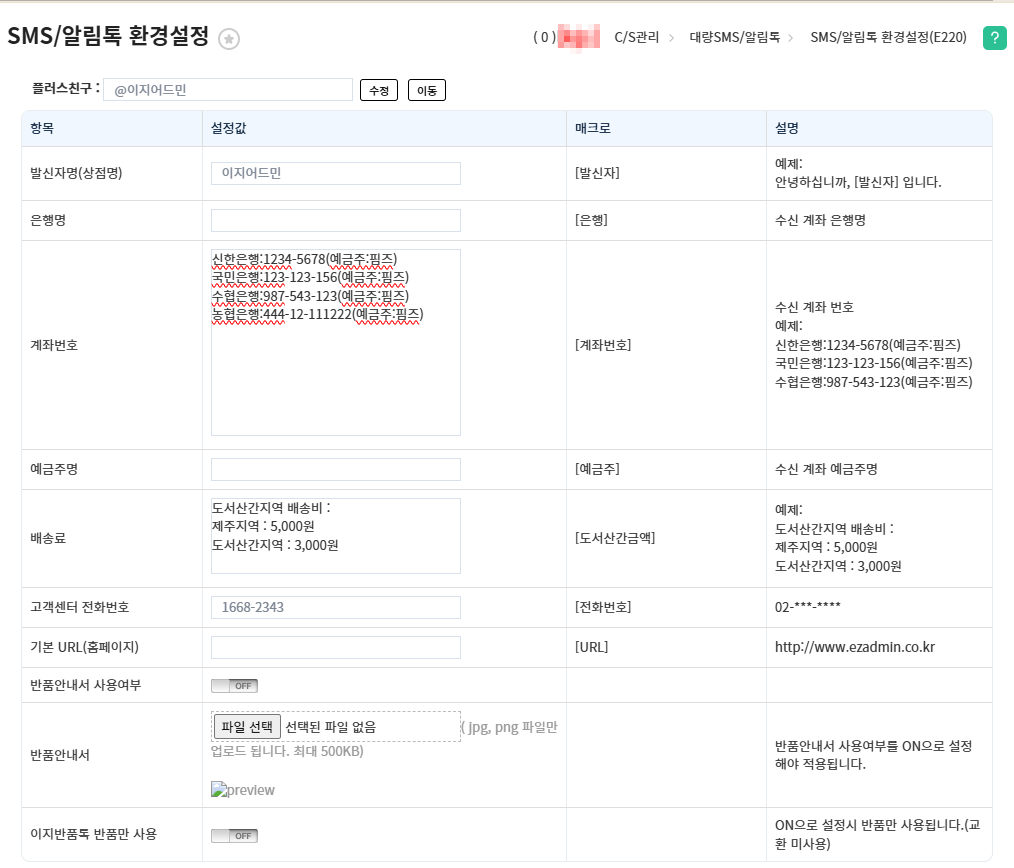The height and width of the screenshot is (868, 1014).
Task: Click the blurred user avatar in header
Action: pyautogui.click(x=579, y=38)
